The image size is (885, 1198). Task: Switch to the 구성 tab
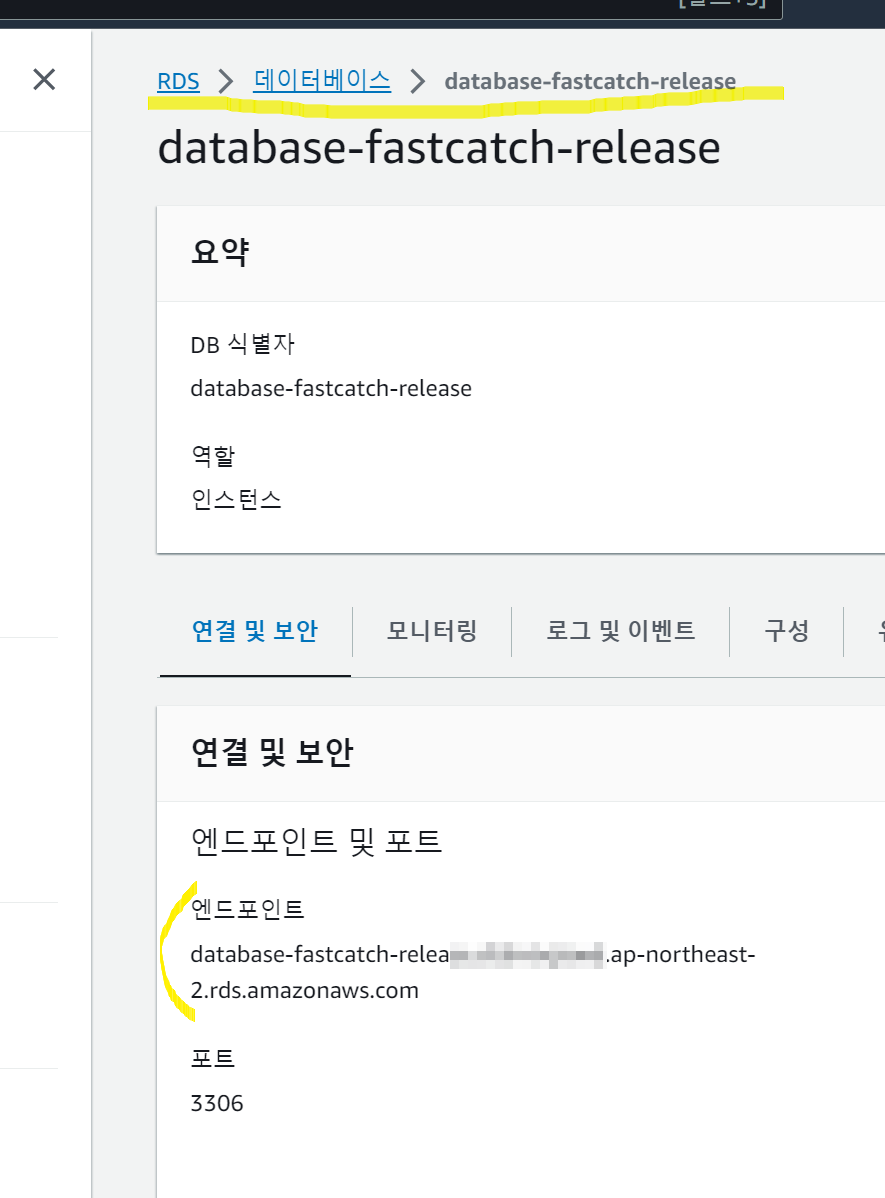(x=786, y=631)
